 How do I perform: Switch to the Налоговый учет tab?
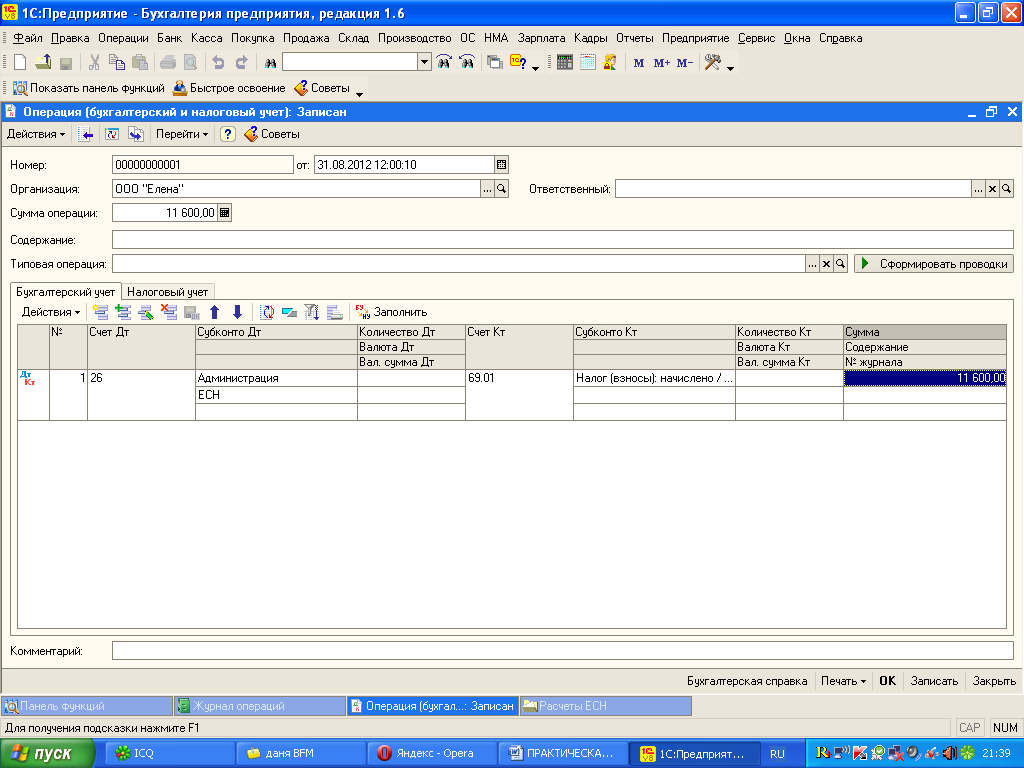(x=168, y=292)
